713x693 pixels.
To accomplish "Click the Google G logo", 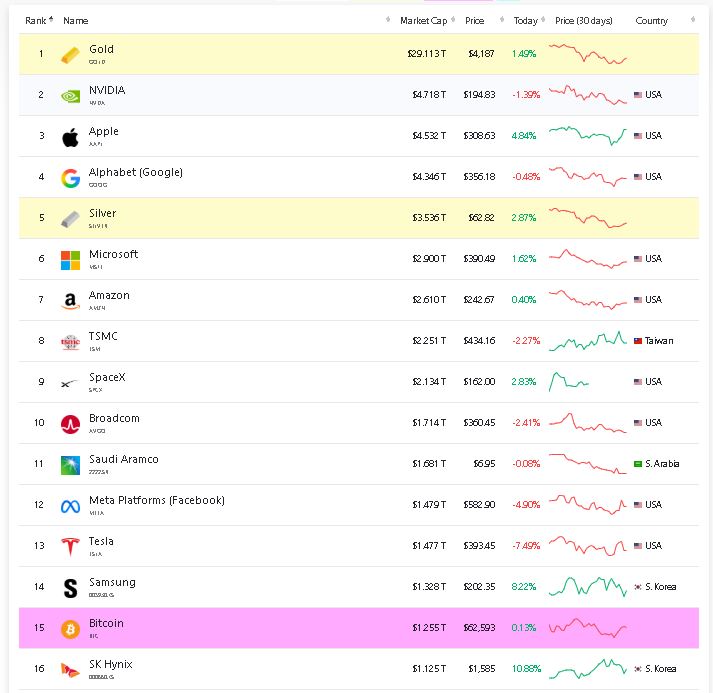I will coord(70,178).
